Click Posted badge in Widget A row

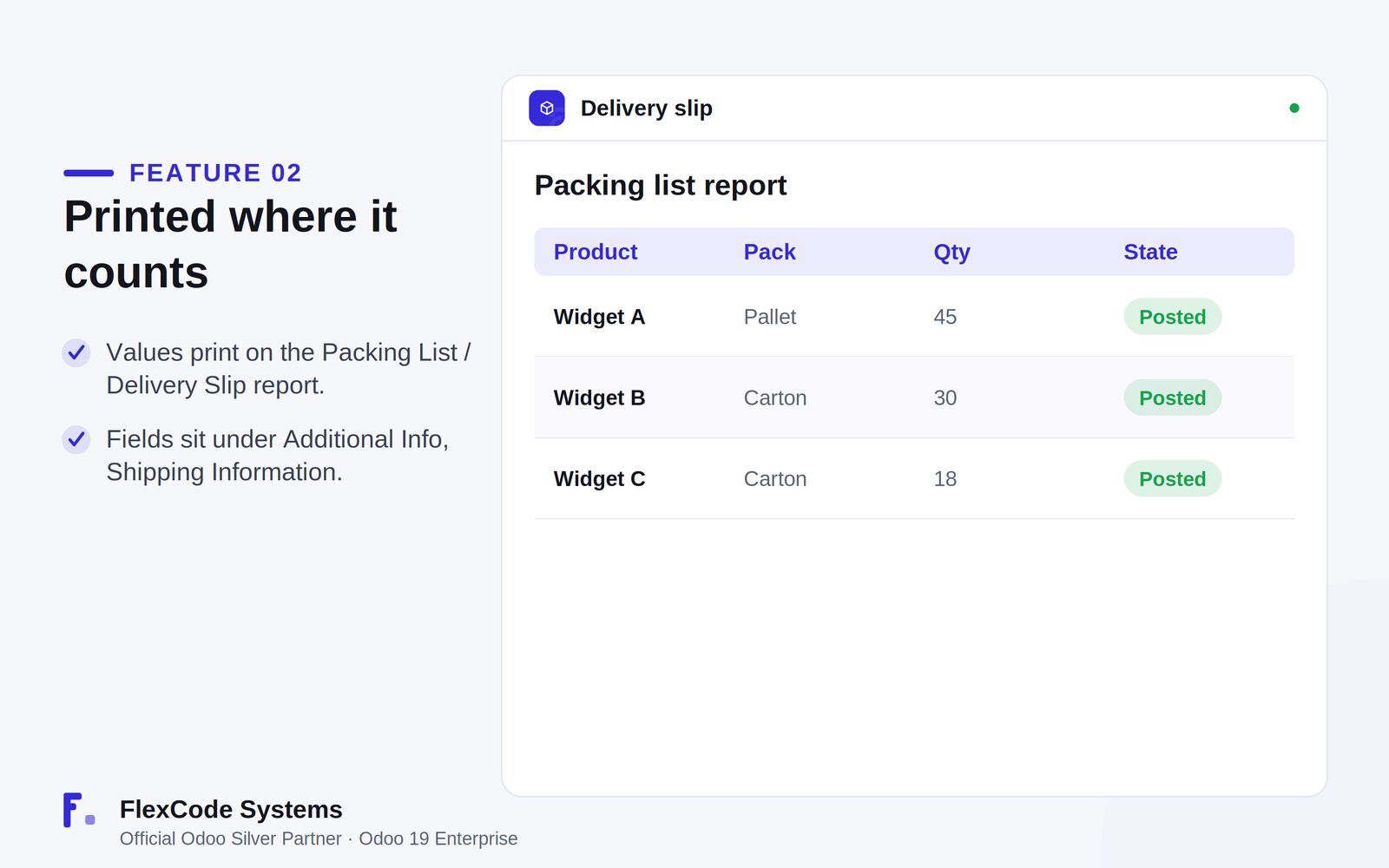1173,317
